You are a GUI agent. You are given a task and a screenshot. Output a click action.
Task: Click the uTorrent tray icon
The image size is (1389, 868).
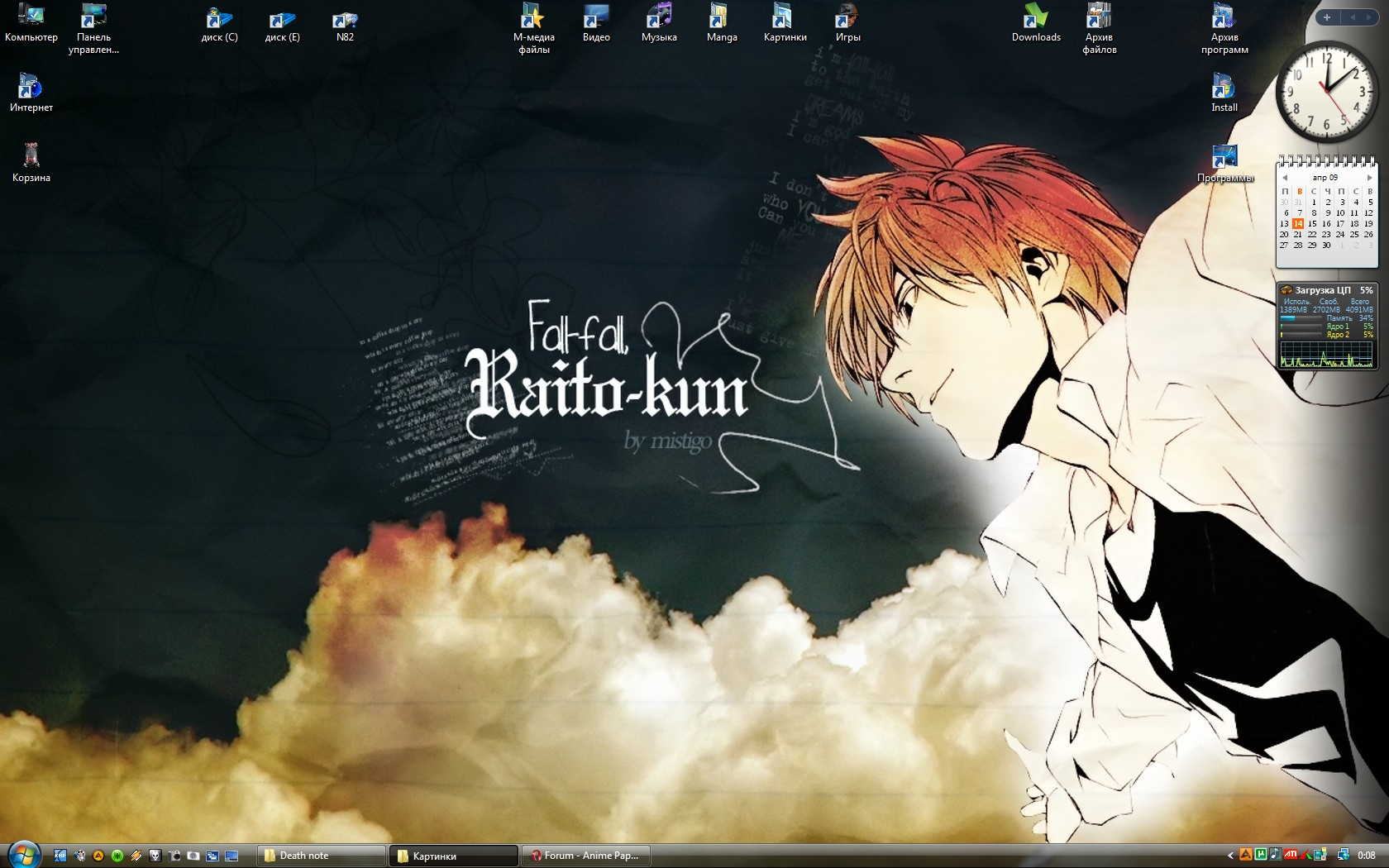tap(1260, 855)
